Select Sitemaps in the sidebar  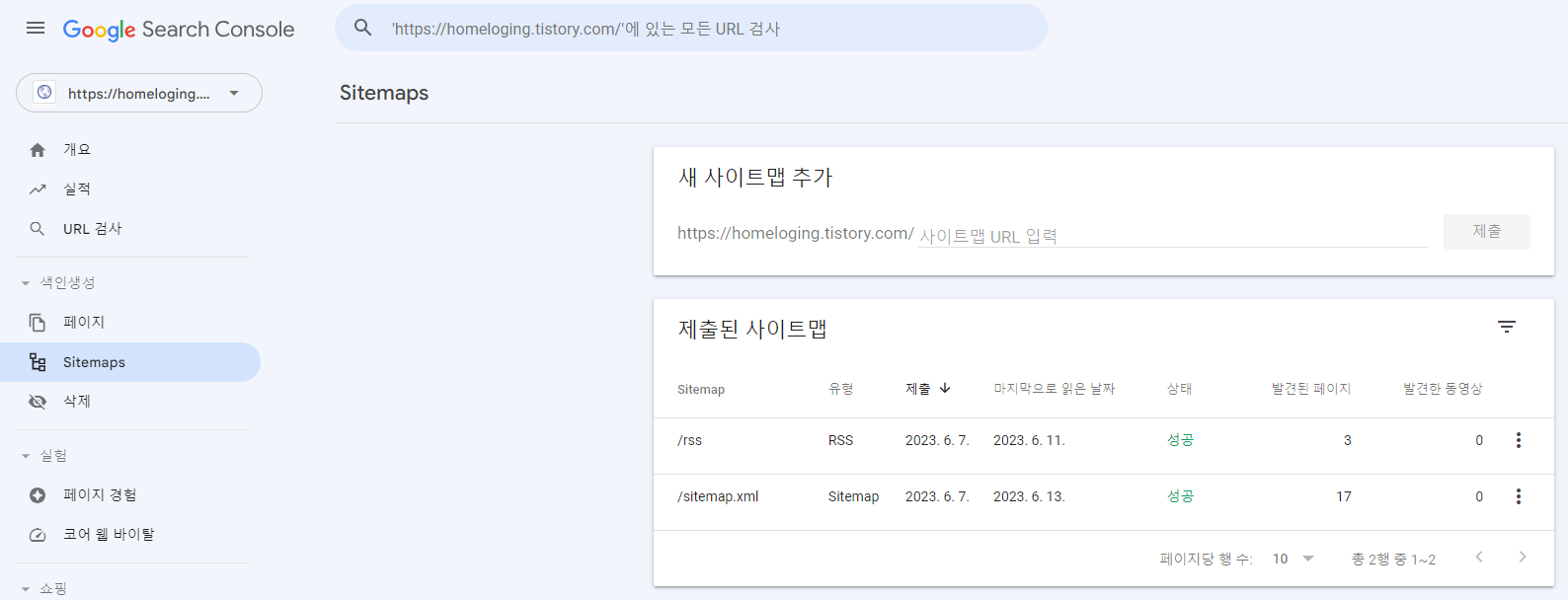pyautogui.click(x=130, y=362)
